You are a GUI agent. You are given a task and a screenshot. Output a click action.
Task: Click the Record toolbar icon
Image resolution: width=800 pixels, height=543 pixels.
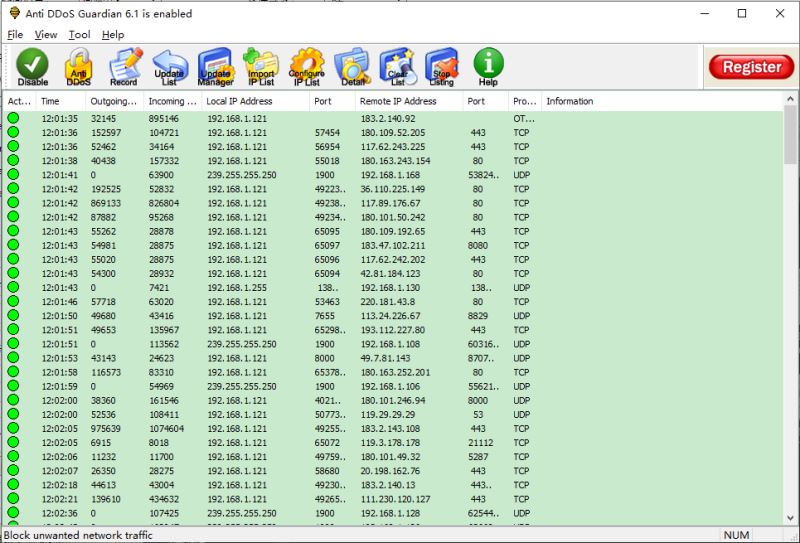click(x=124, y=67)
